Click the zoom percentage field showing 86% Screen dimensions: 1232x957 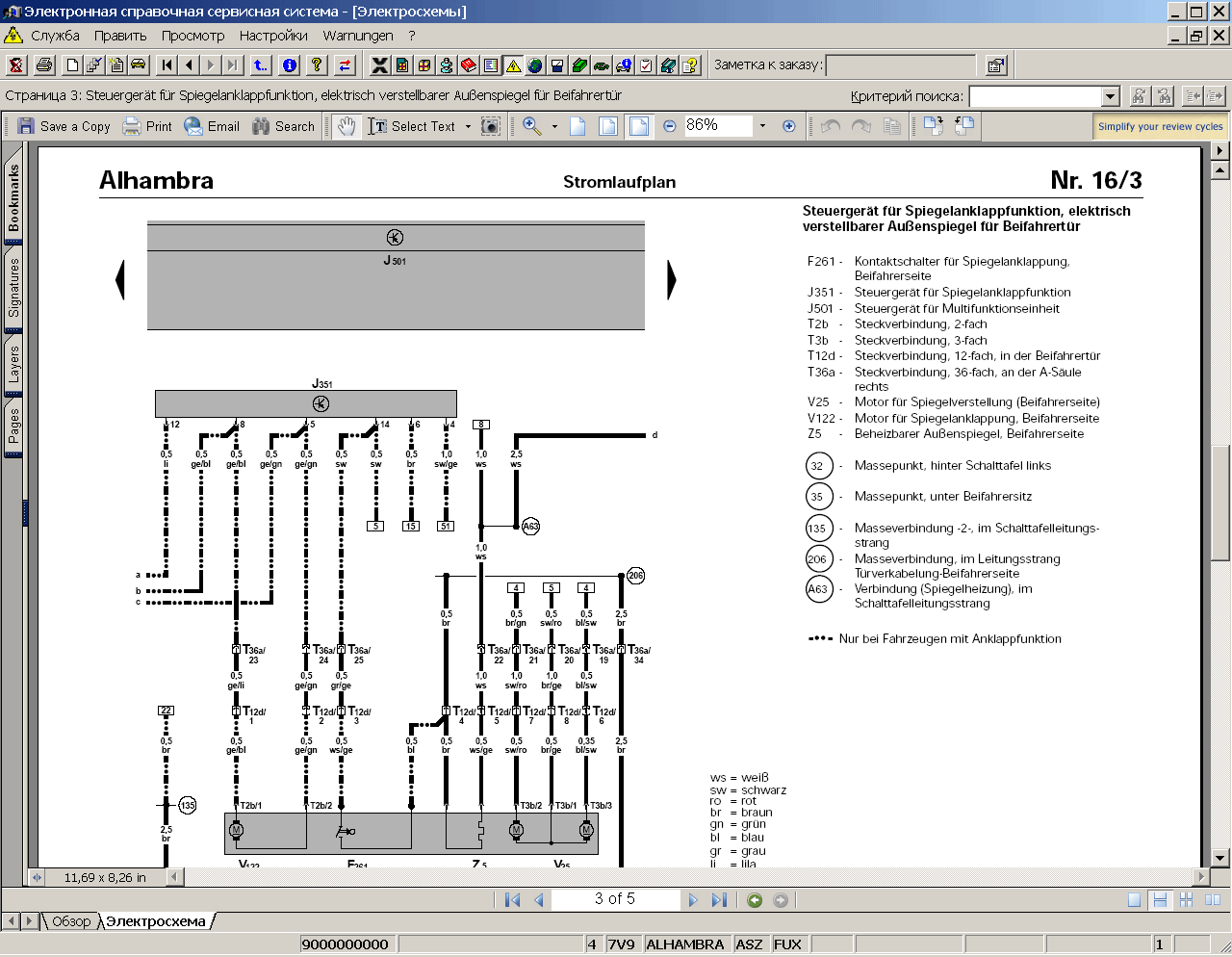717,126
